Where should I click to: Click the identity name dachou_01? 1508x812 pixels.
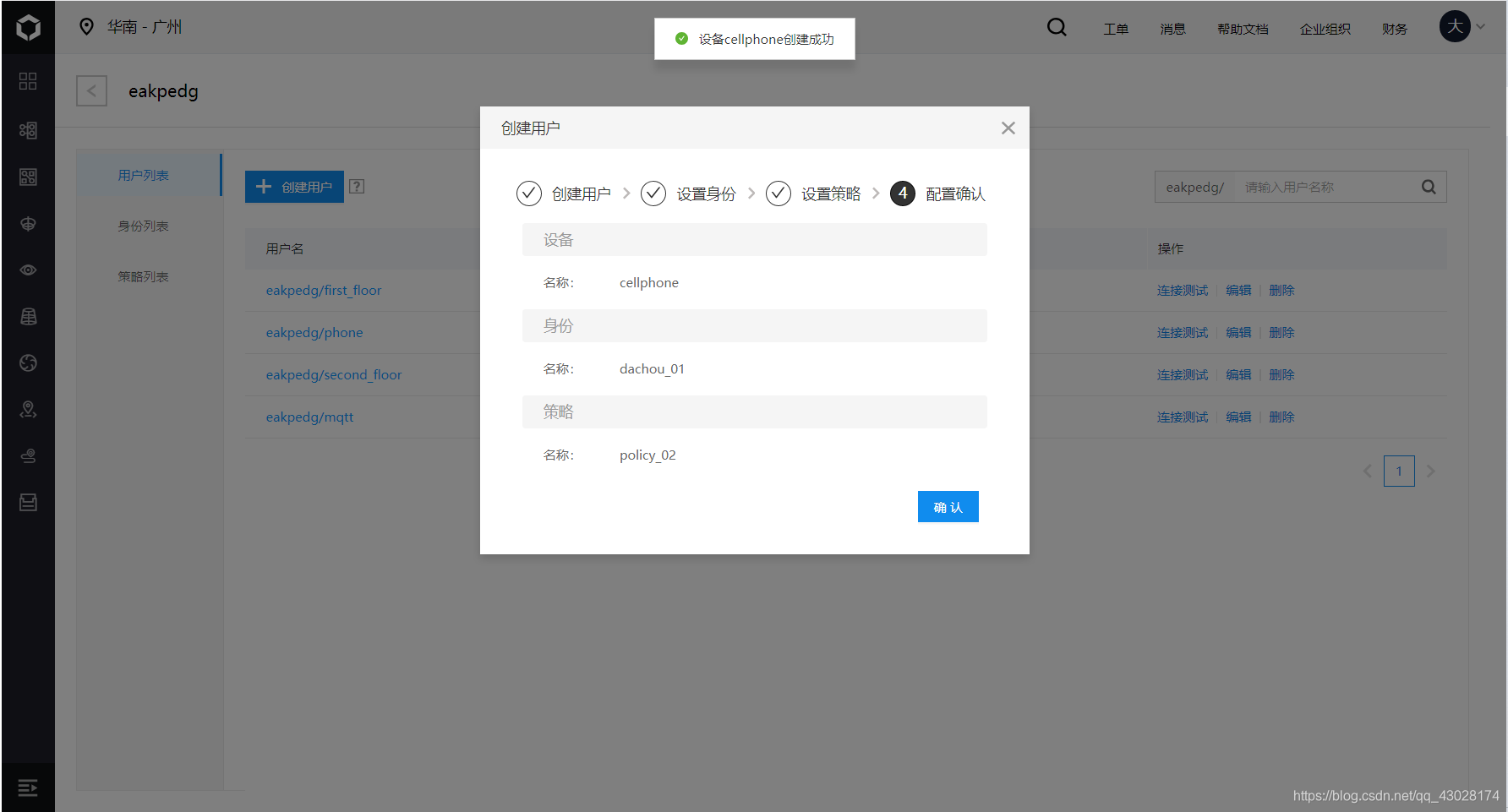click(x=652, y=369)
